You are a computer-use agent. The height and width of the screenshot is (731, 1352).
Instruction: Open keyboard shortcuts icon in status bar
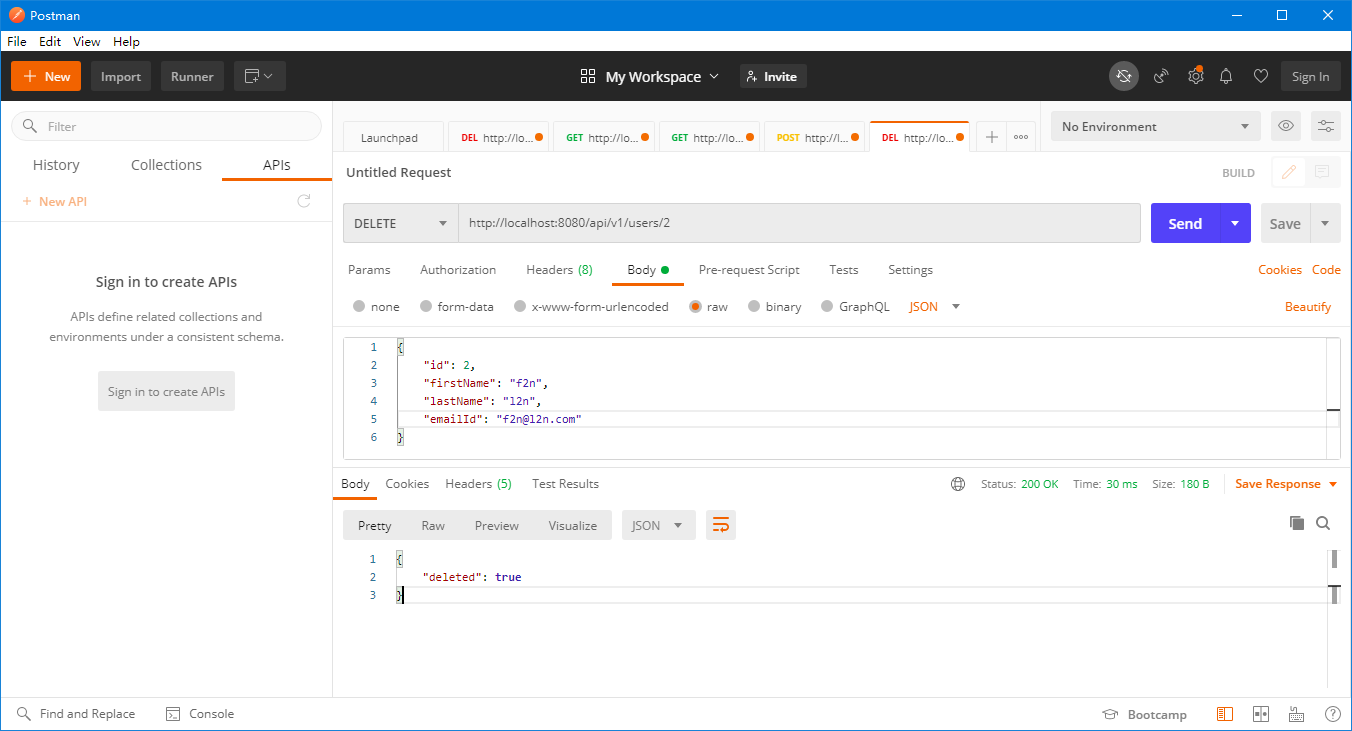[1297, 714]
